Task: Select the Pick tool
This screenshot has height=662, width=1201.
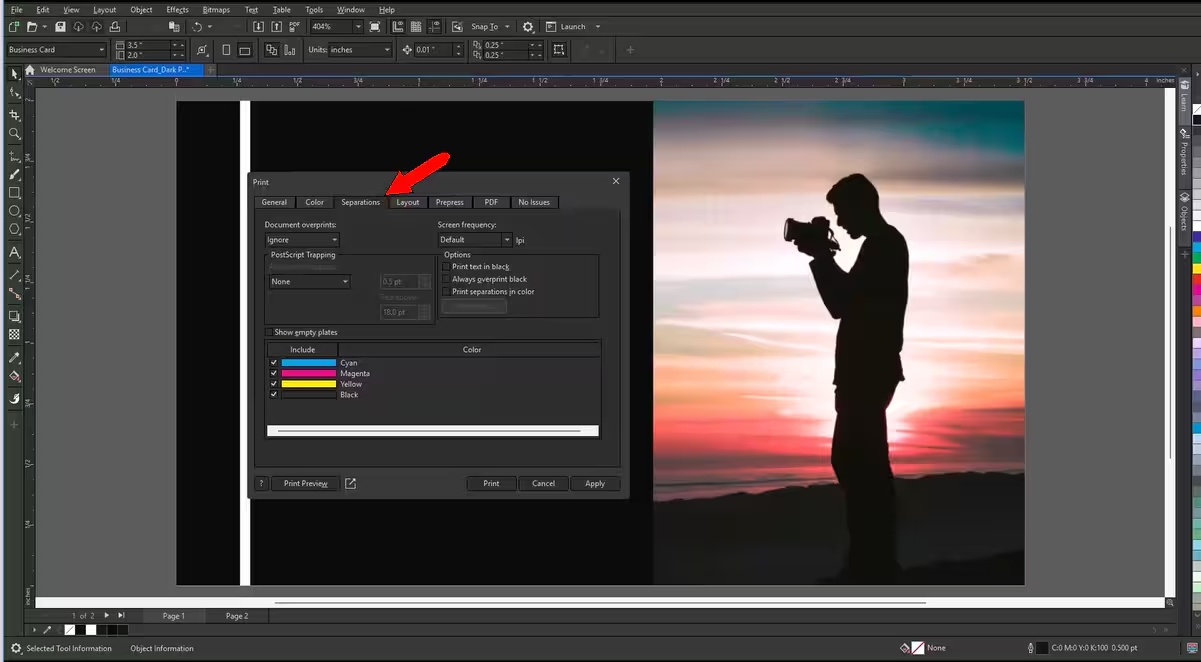Action: [14, 74]
